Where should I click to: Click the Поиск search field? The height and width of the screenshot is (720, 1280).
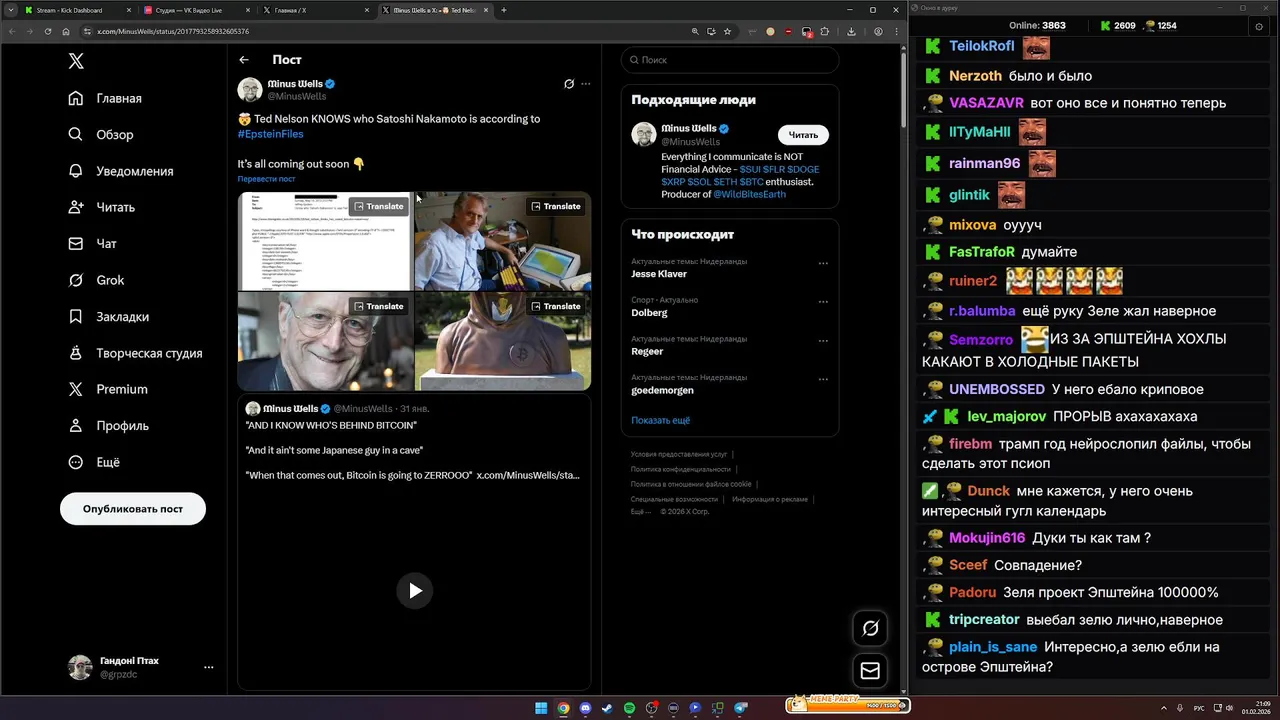(x=730, y=60)
